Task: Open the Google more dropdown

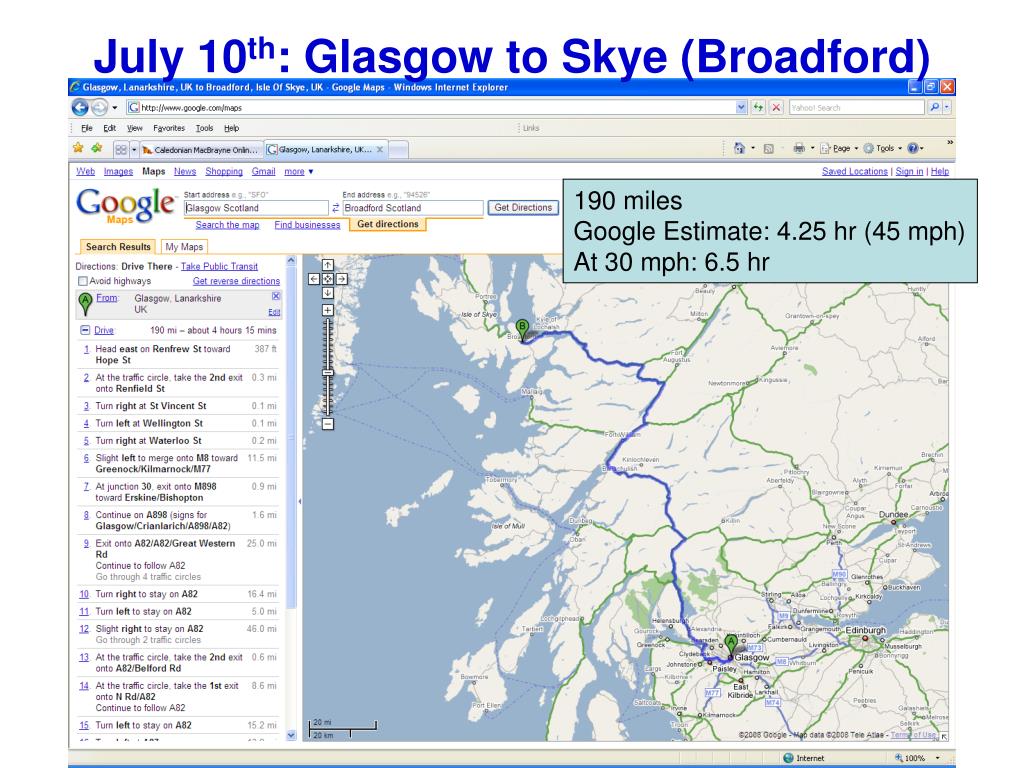Action: click(x=298, y=171)
